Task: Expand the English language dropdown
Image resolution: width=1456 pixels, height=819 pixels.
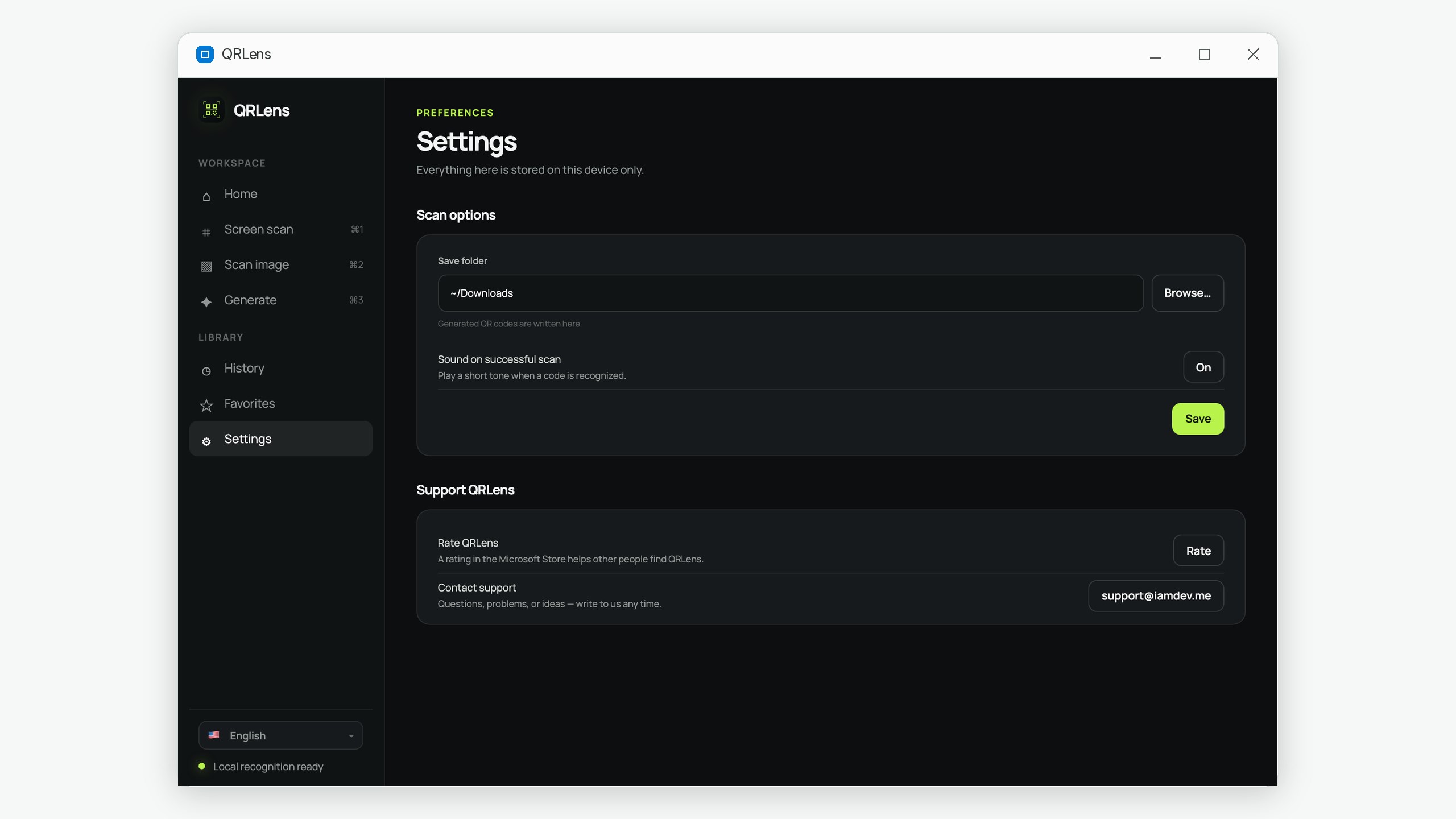Action: click(x=281, y=735)
